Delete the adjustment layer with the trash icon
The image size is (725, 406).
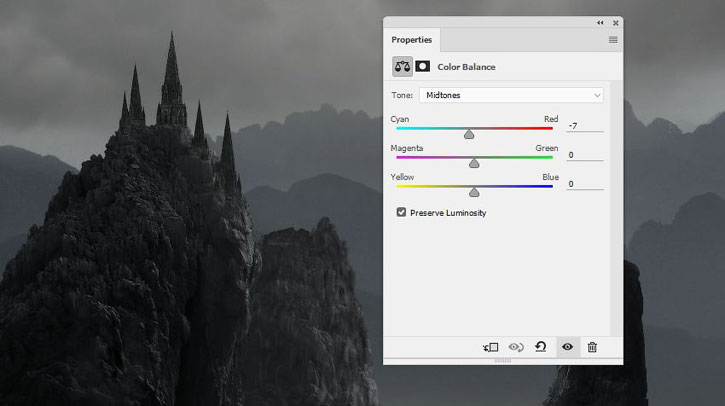pos(592,347)
